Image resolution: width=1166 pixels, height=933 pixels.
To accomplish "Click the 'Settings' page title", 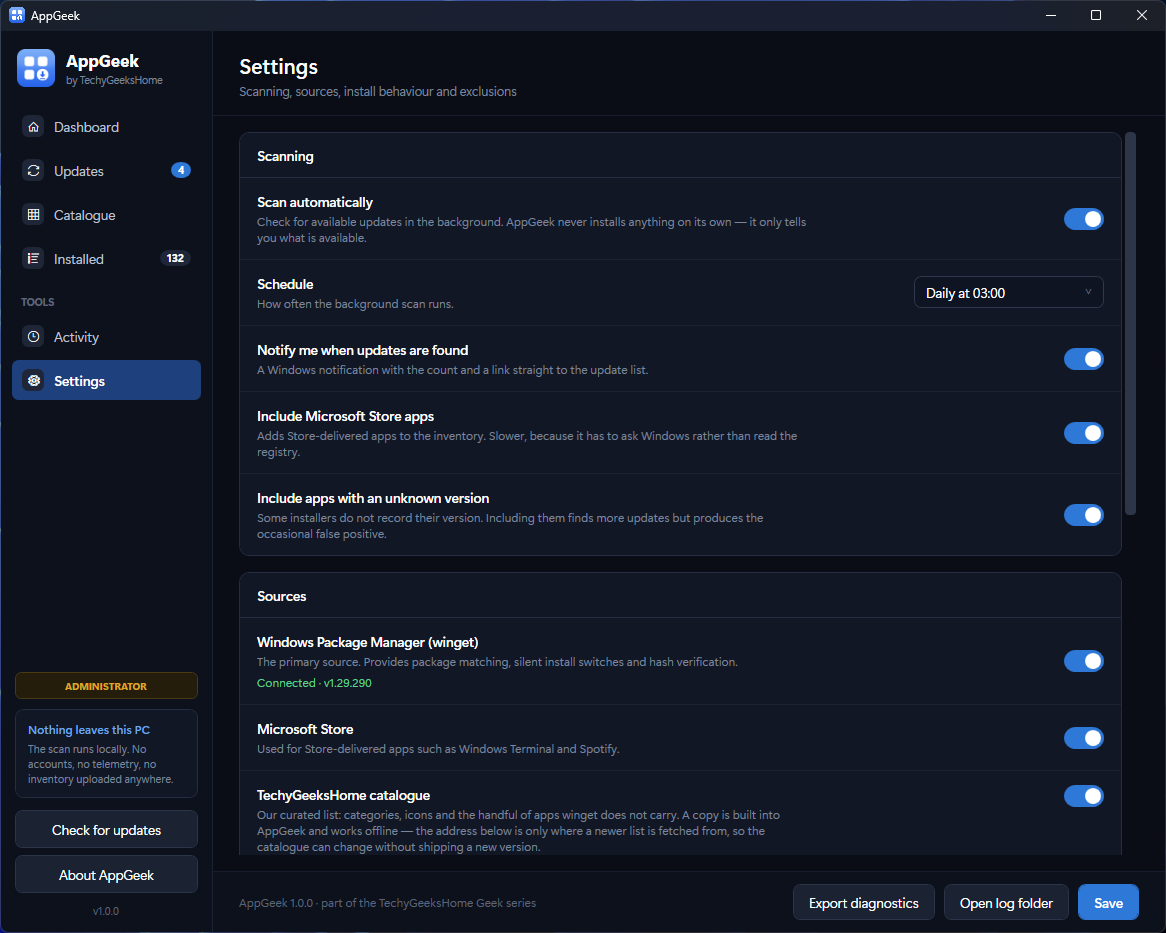I will pos(278,67).
